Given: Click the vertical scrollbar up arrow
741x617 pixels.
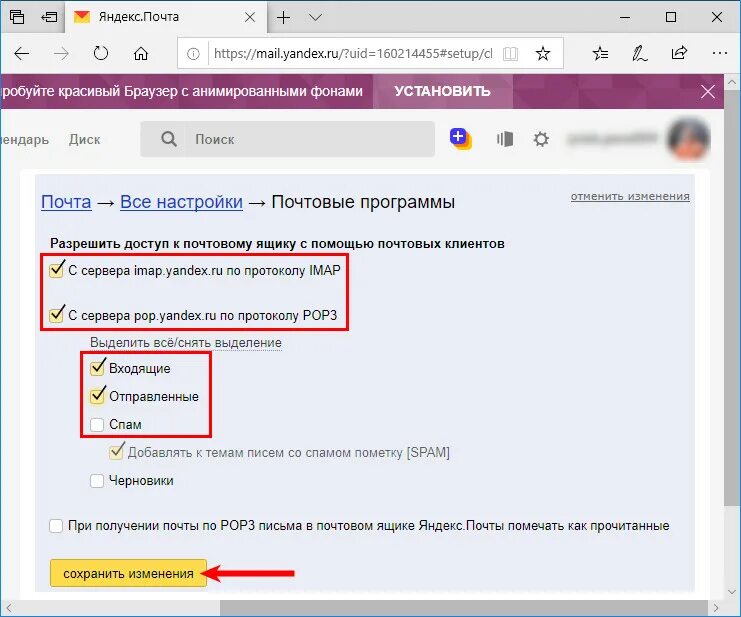Looking at the screenshot, I should click(x=732, y=82).
